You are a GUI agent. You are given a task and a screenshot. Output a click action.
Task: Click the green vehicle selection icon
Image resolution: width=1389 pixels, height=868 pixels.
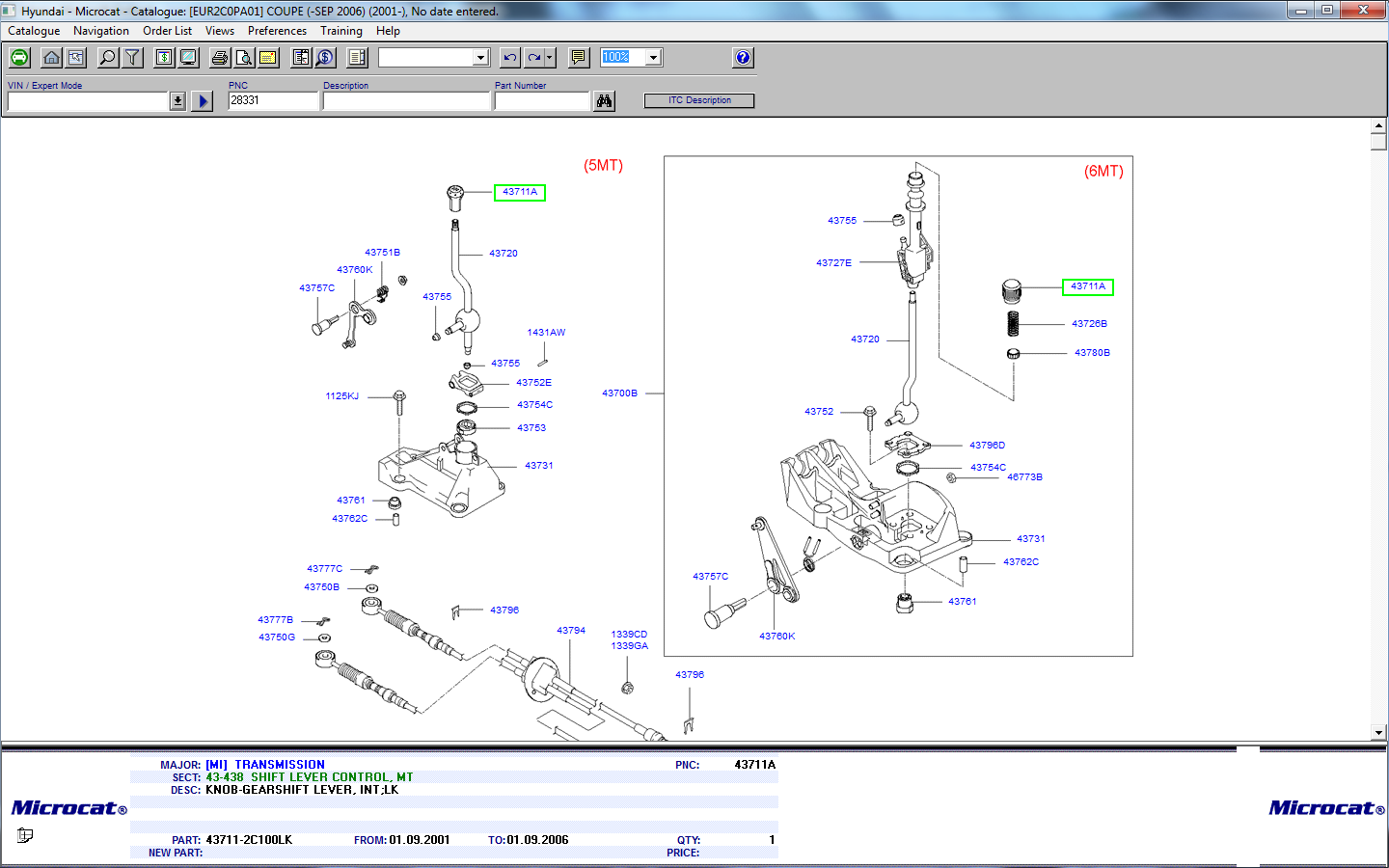pos(19,58)
